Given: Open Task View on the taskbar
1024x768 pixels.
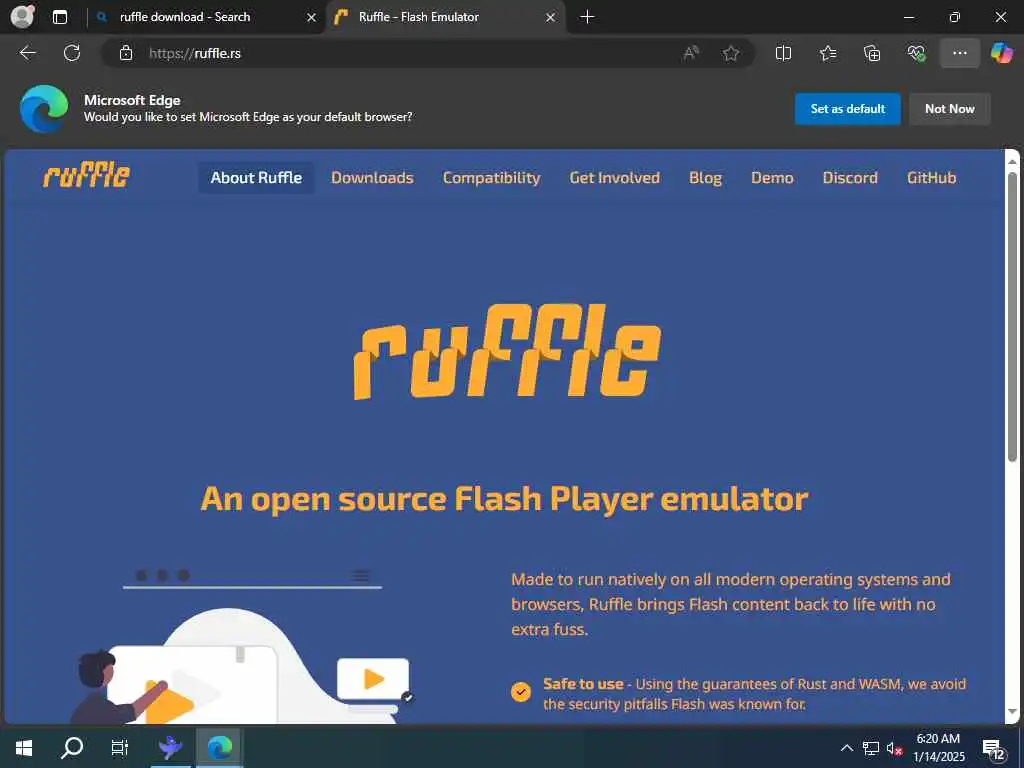Looking at the screenshot, I should click(120, 748).
